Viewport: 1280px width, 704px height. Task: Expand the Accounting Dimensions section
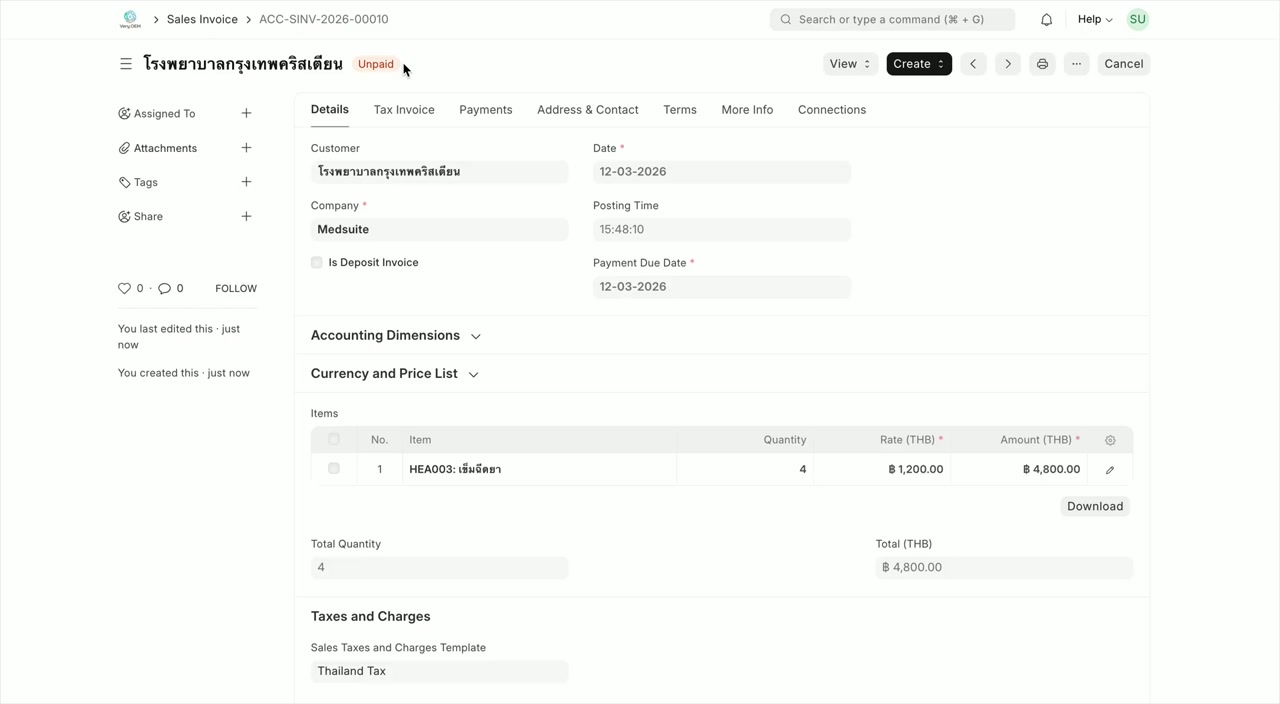click(475, 335)
